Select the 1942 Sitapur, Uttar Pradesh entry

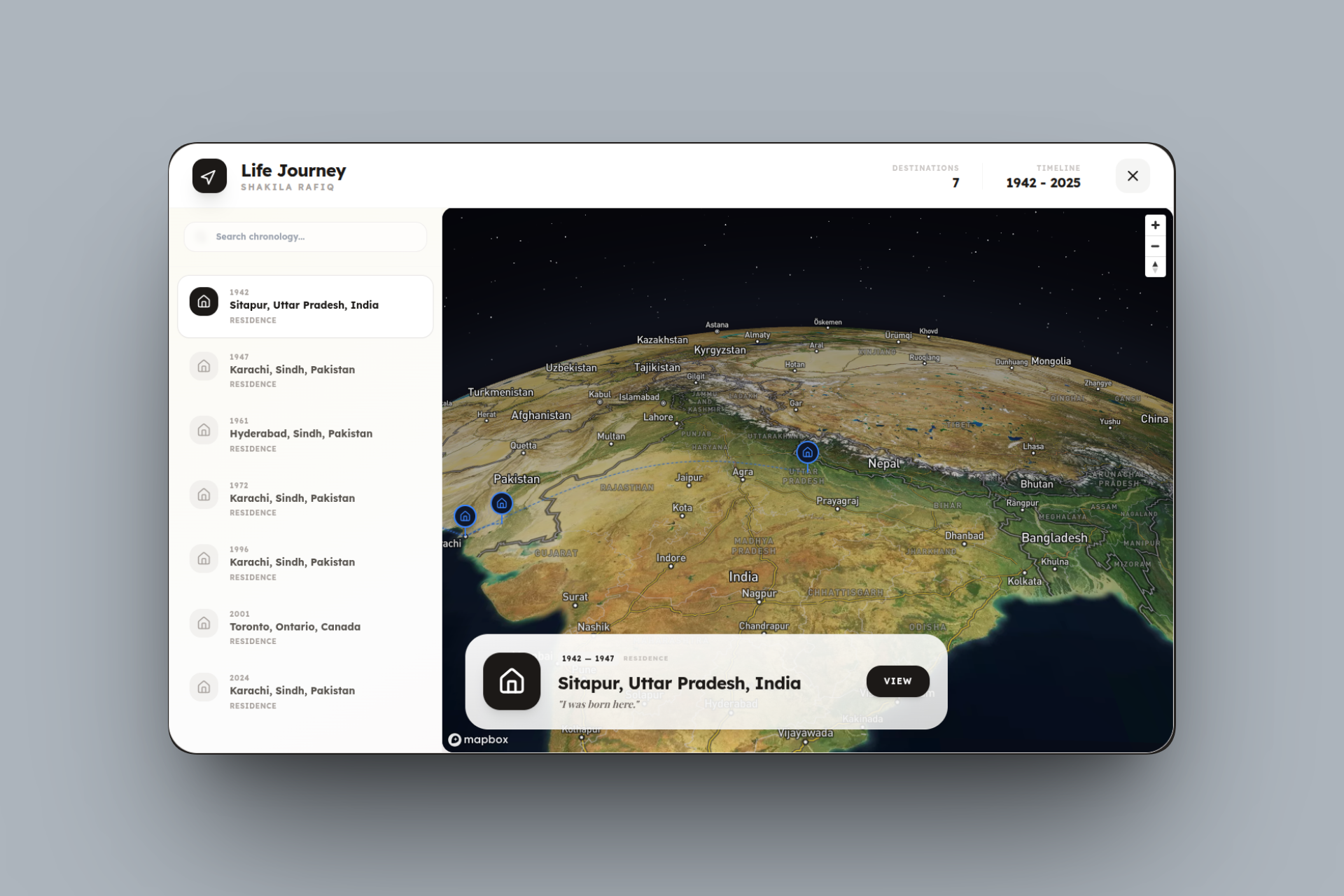(x=305, y=307)
